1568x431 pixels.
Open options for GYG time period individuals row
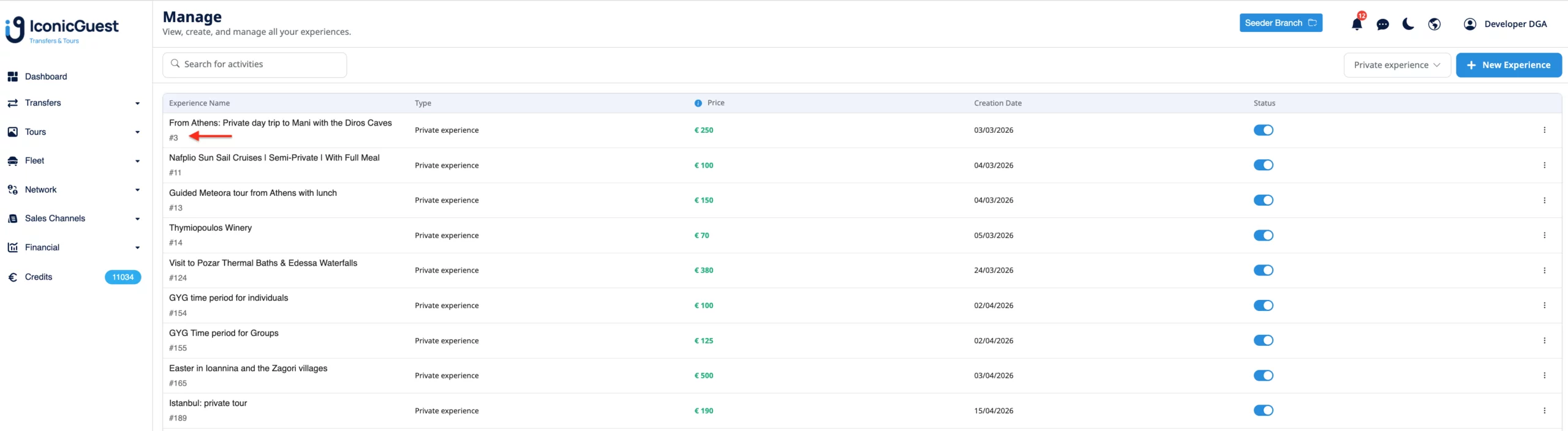point(1544,305)
